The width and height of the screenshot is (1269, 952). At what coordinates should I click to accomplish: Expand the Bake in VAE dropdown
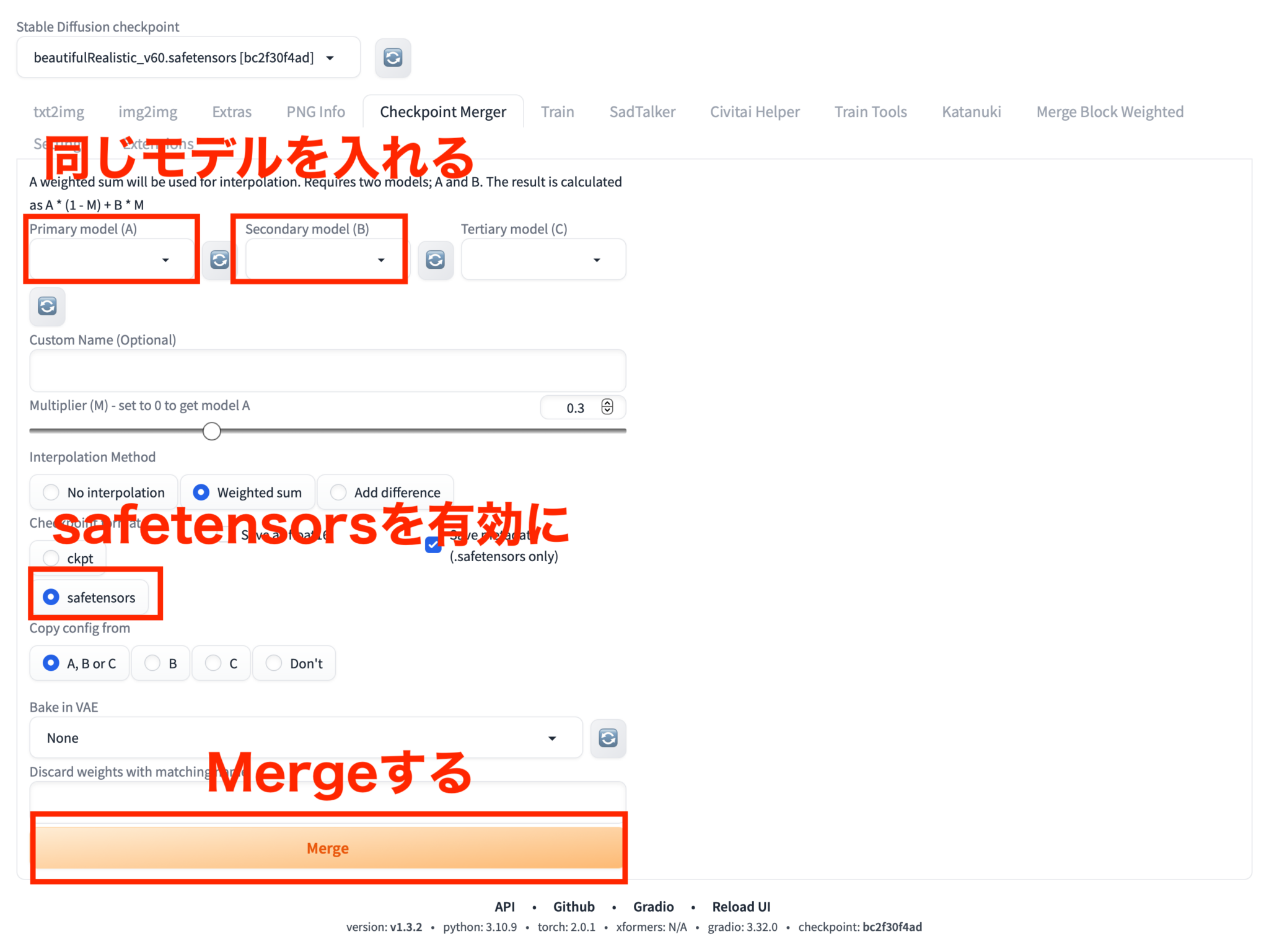553,738
